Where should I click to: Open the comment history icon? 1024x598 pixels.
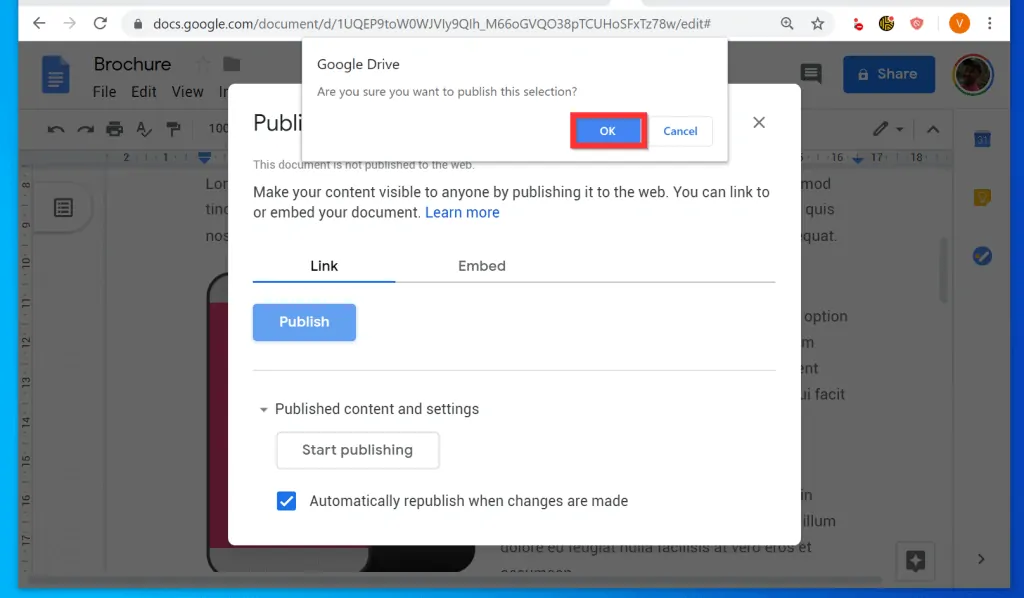pyautogui.click(x=810, y=74)
